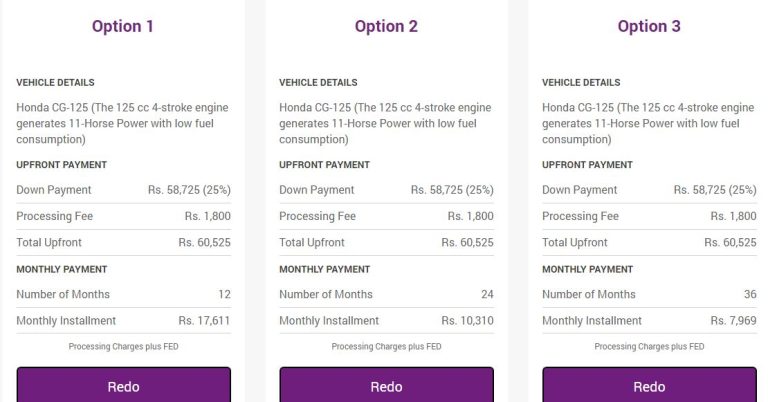This screenshot has width=768, height=402.
Task: Click the Honda CG-125 description in Option 1
Action: (123, 123)
